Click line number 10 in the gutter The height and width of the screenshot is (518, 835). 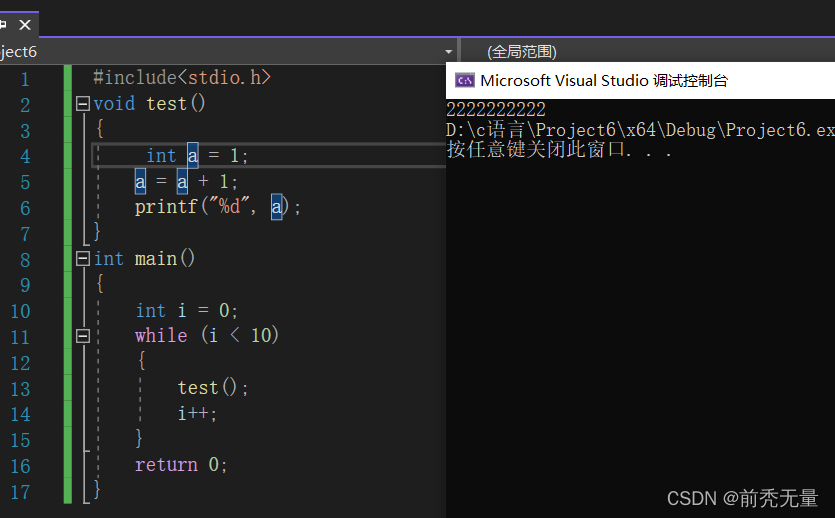(20, 311)
